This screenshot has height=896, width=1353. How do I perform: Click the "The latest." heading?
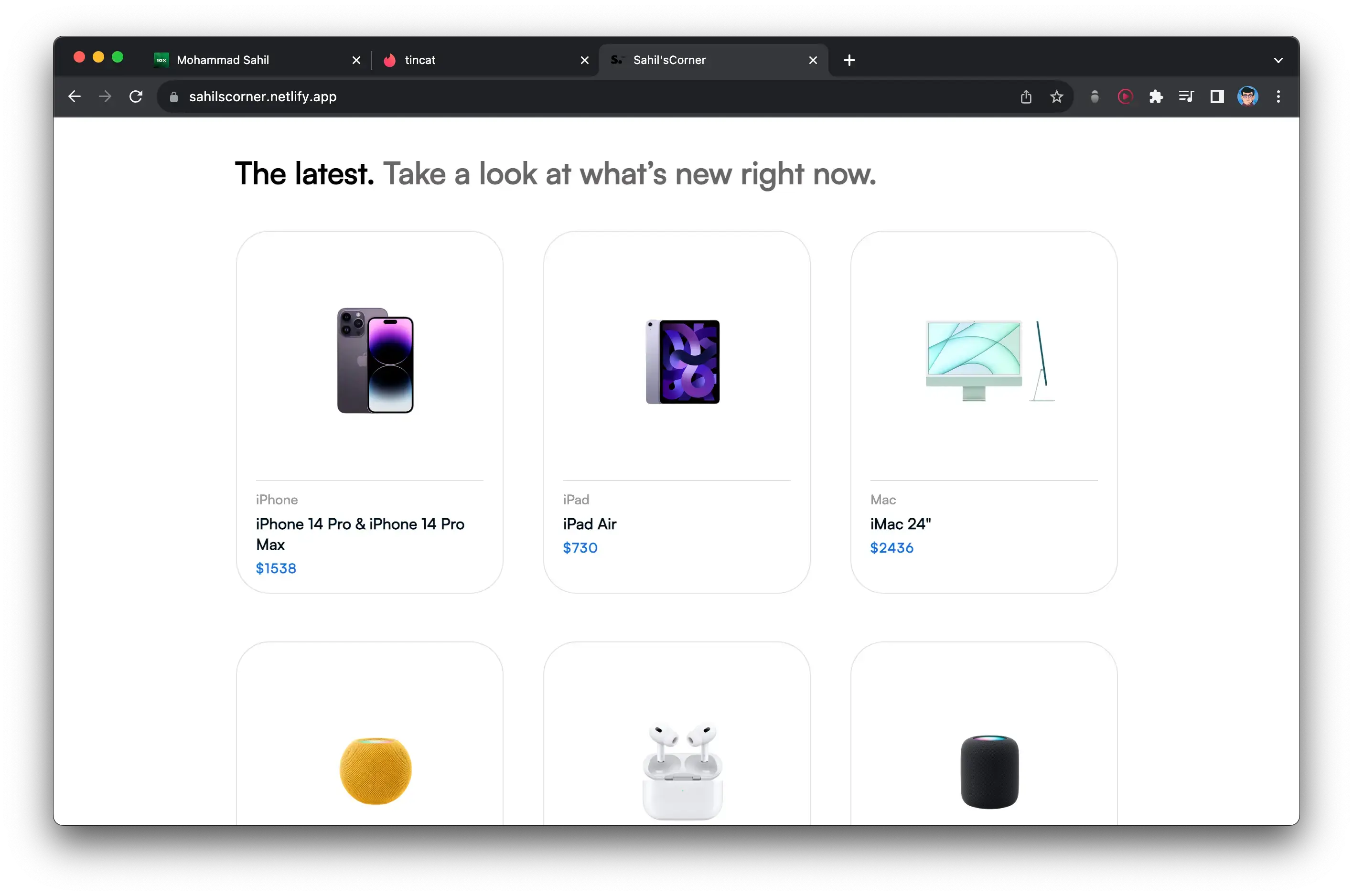(304, 174)
